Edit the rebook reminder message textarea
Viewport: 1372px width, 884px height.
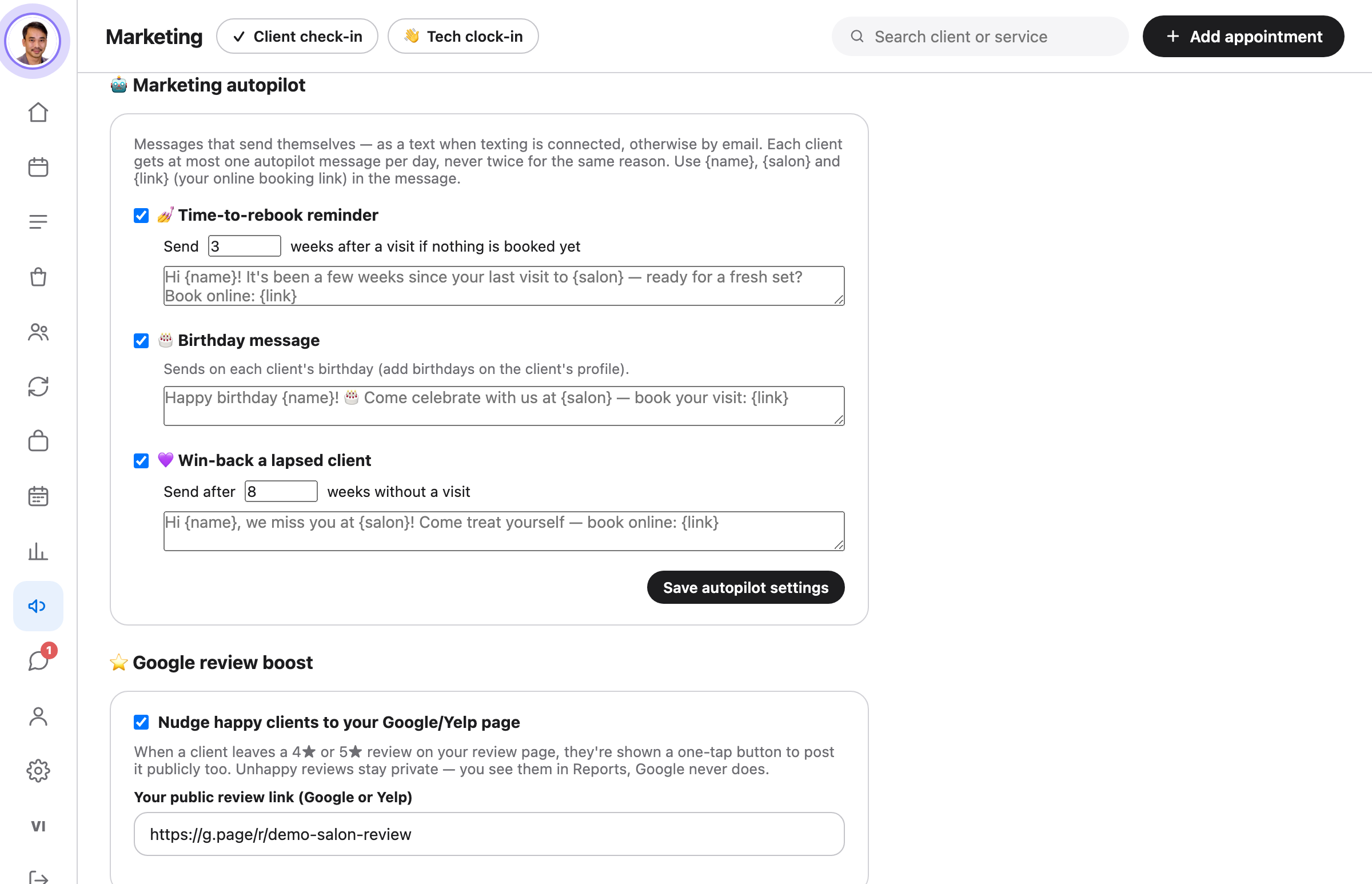pos(504,286)
